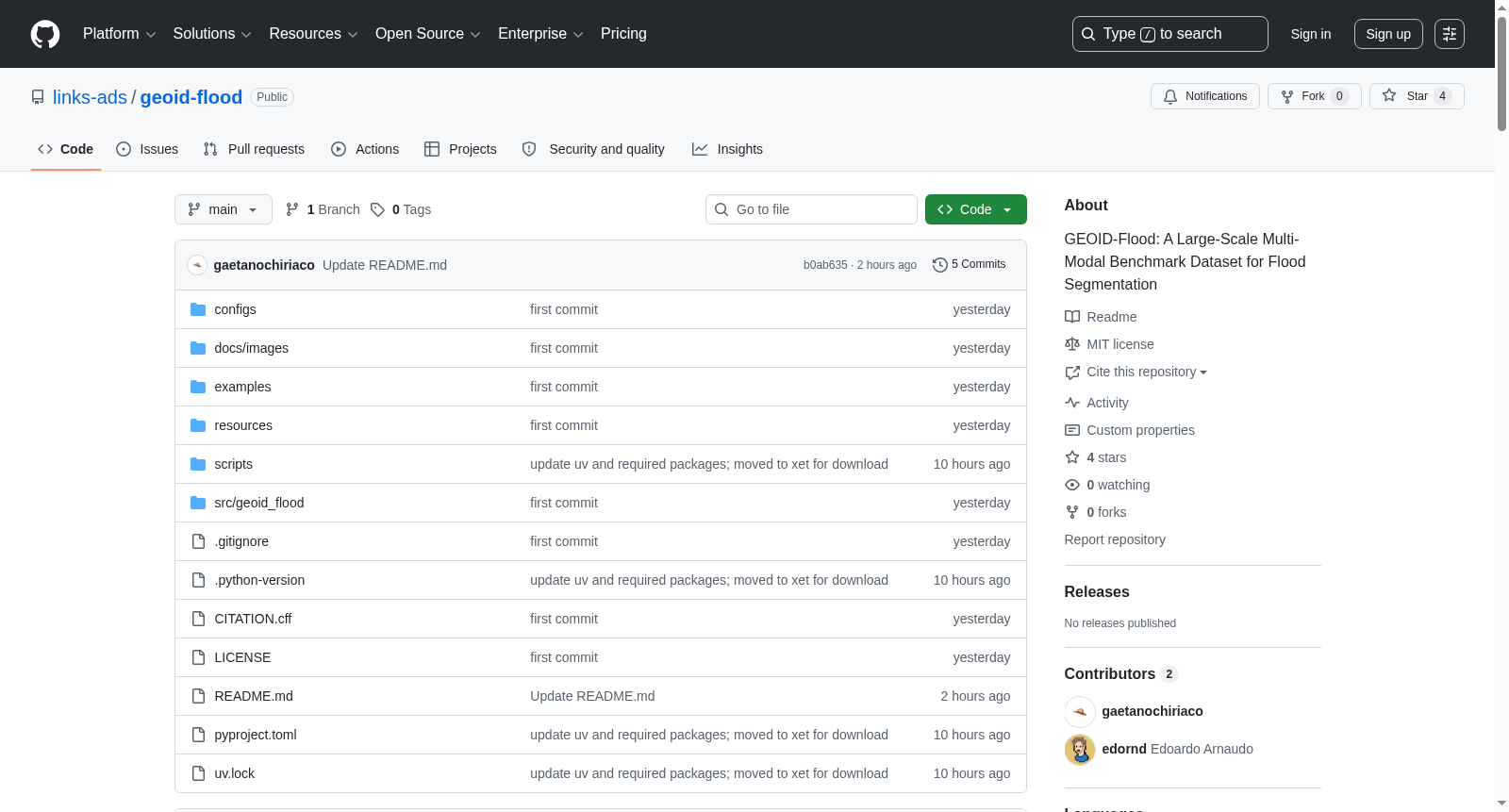Click the LICENSE file icon

198,657
